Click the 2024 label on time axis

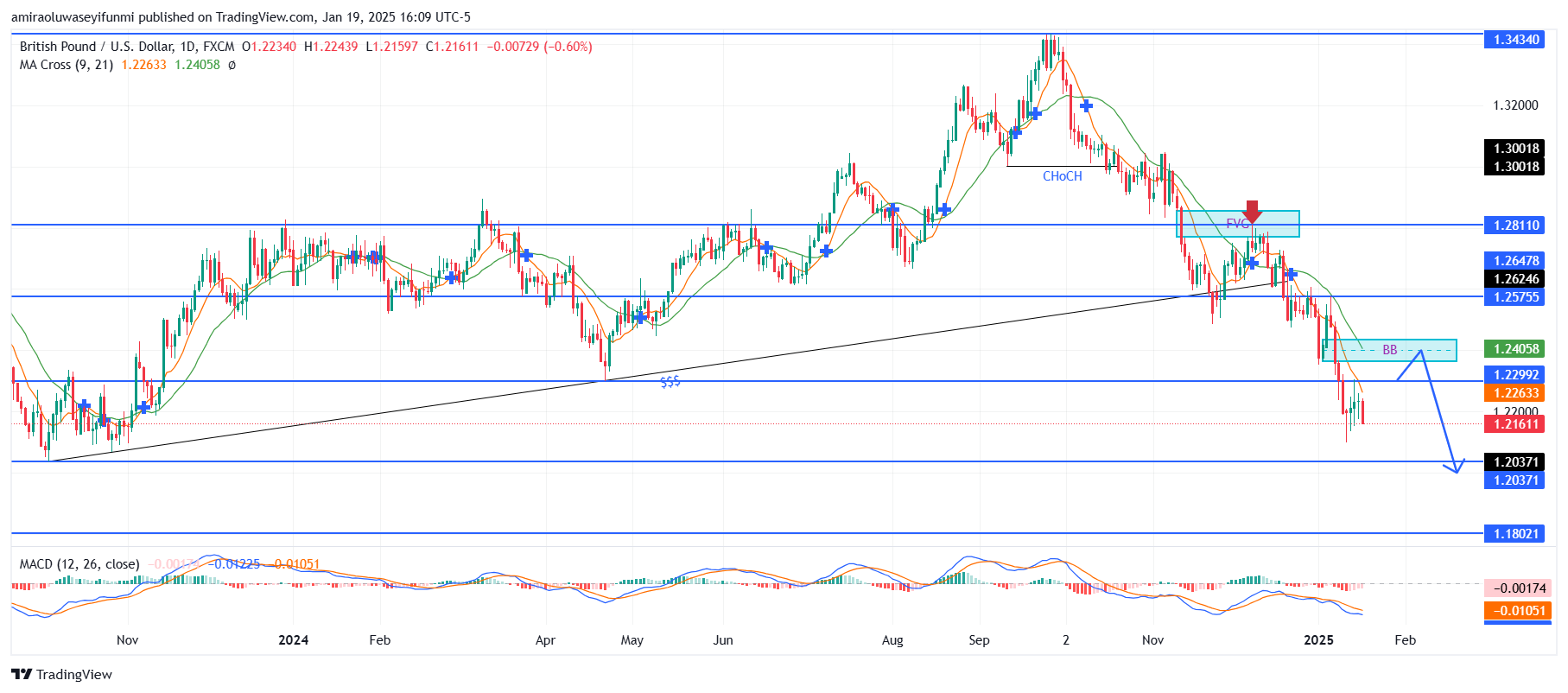pos(294,640)
